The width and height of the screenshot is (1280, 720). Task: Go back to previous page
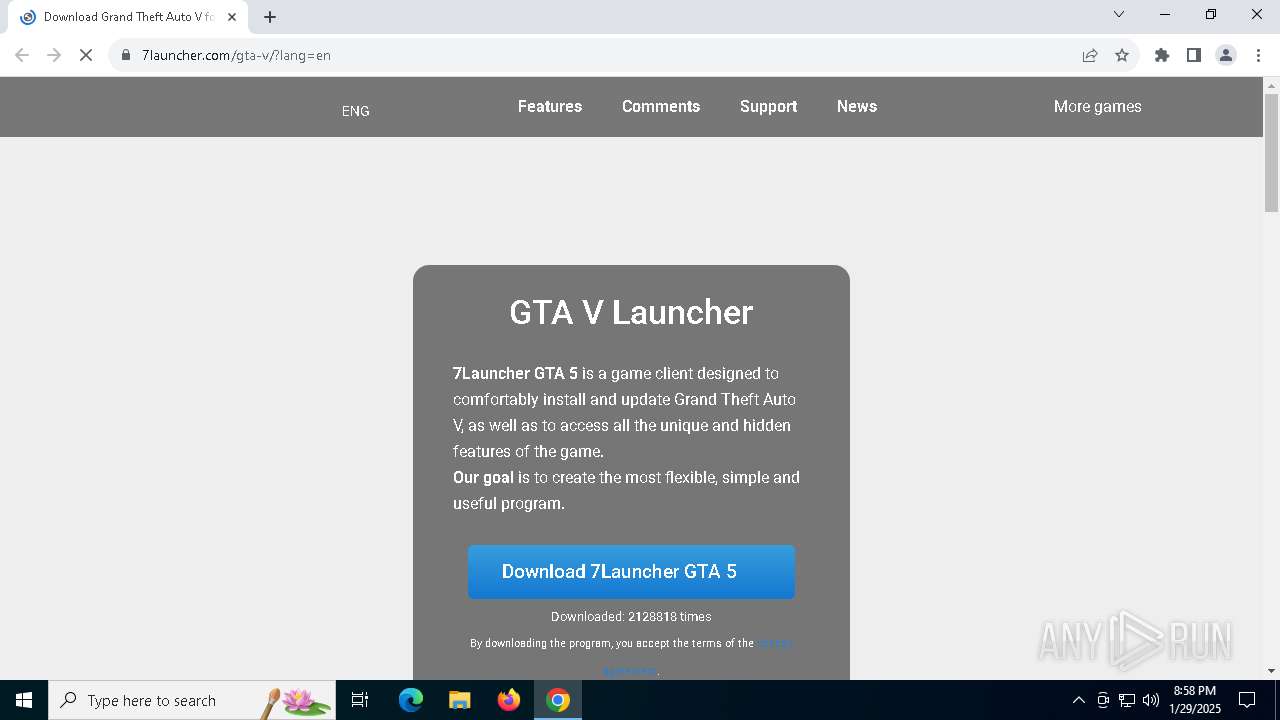tap(22, 55)
